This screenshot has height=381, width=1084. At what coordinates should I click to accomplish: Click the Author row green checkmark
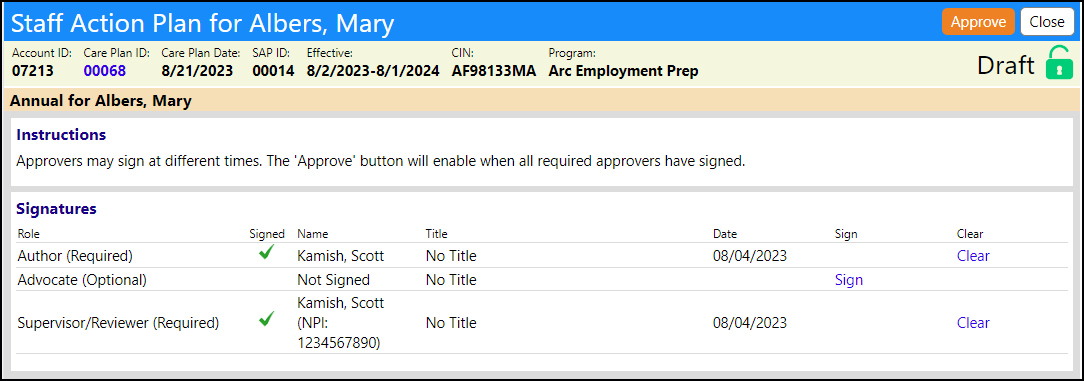pyautogui.click(x=266, y=254)
